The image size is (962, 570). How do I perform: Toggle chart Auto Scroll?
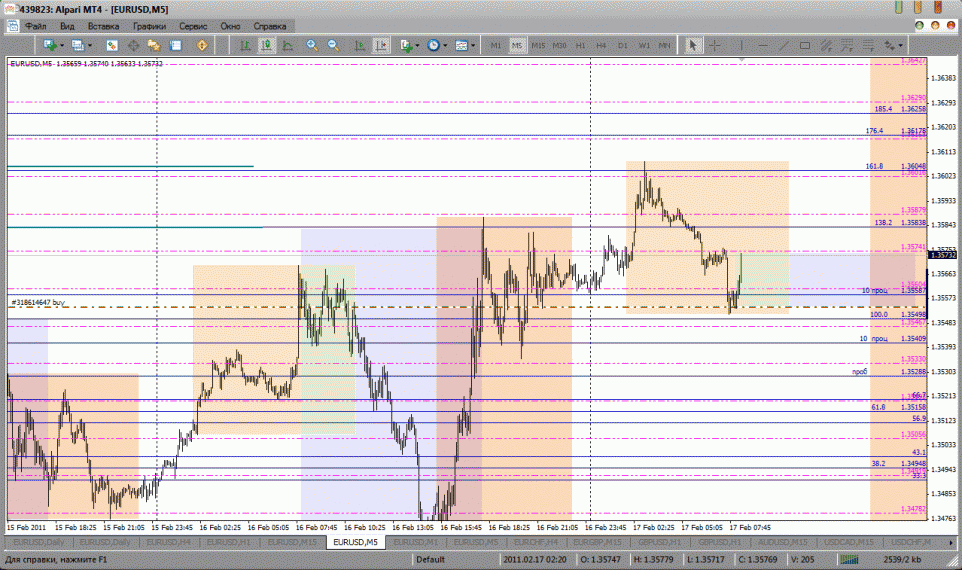(x=360, y=45)
